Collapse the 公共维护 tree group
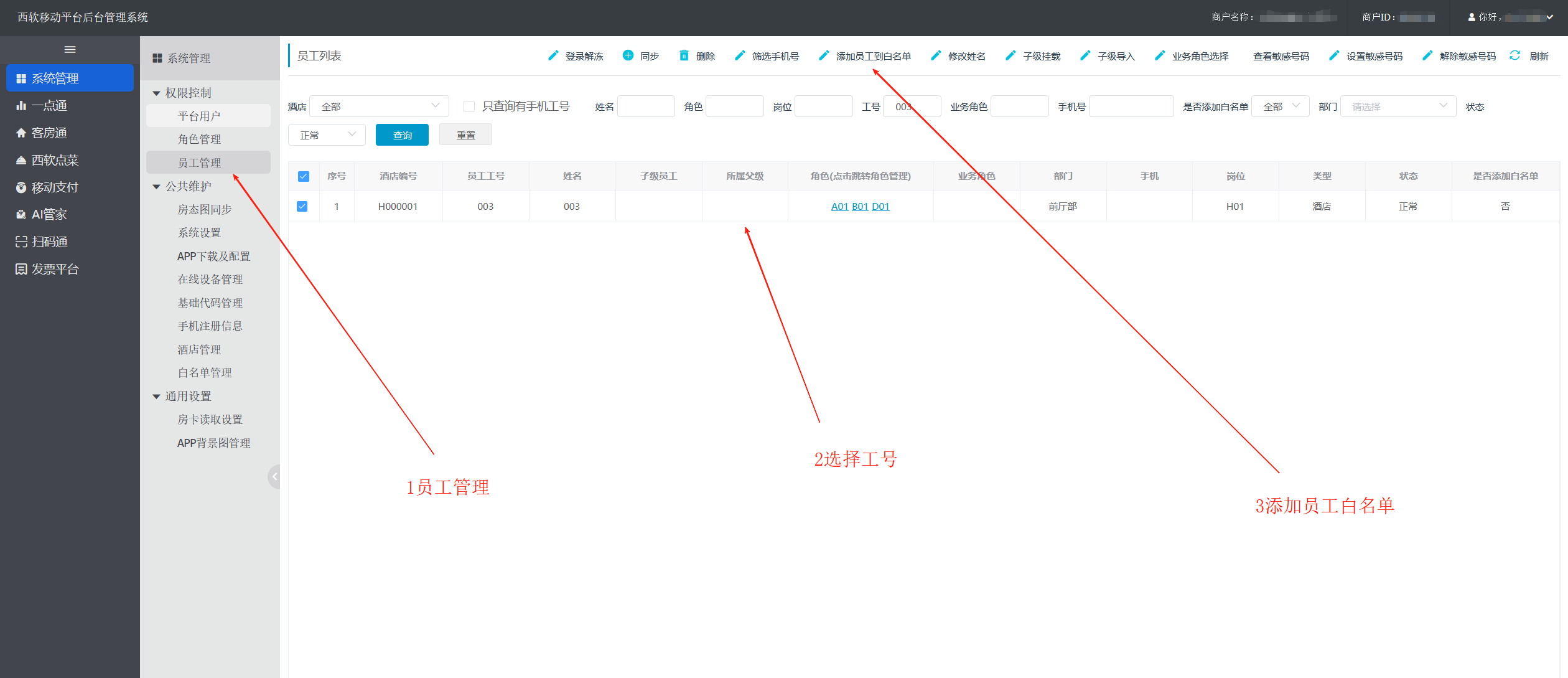Screen dimensions: 1568x678 (156, 187)
